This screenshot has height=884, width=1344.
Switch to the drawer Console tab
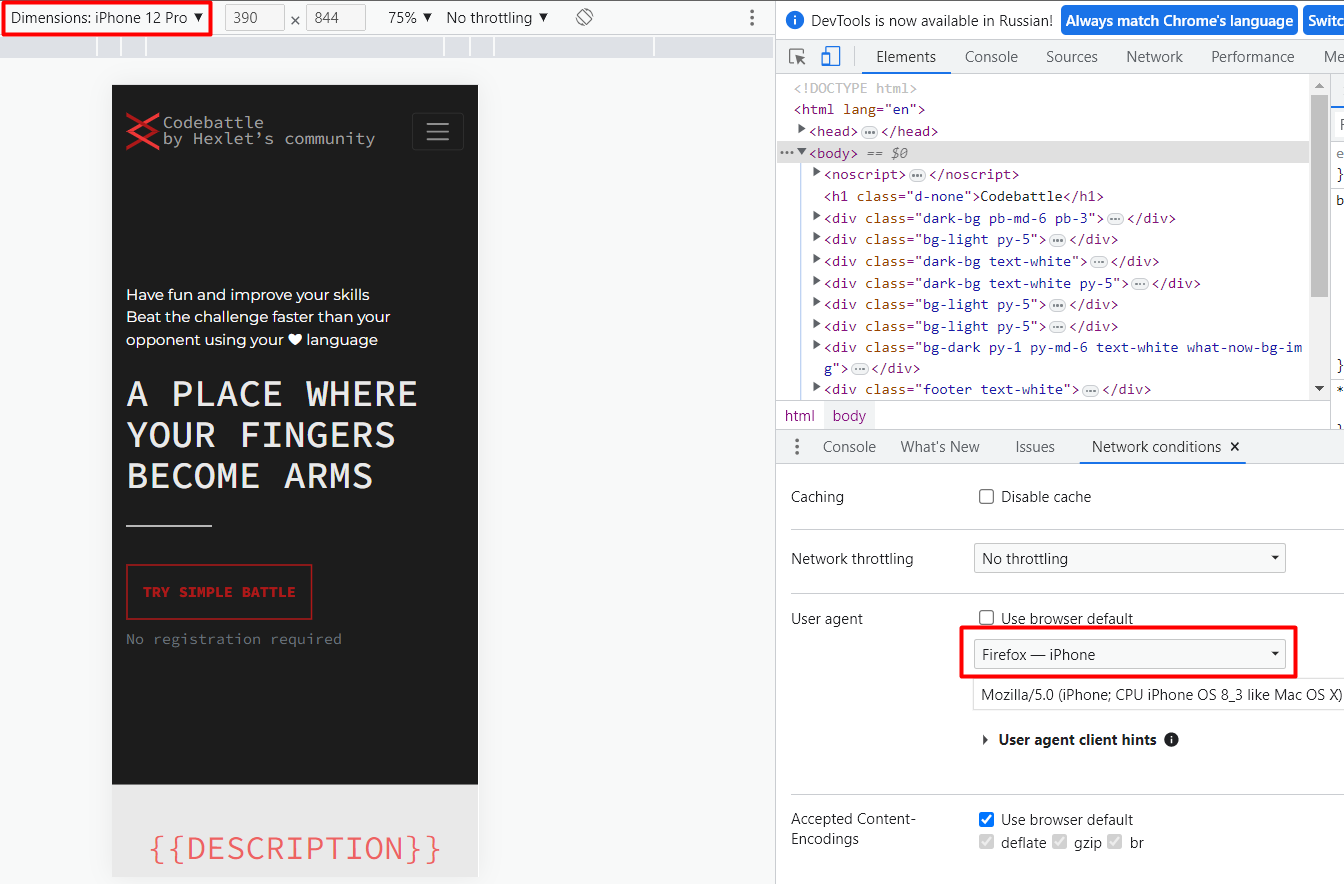click(x=849, y=447)
